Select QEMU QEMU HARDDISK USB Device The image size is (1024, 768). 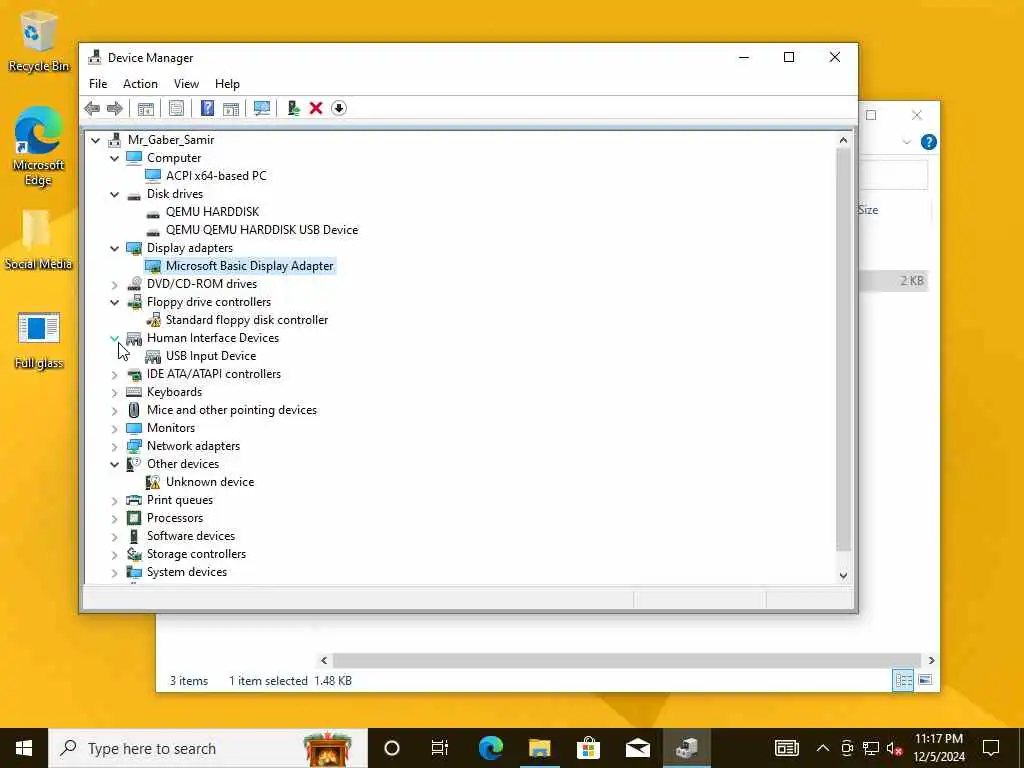coord(262,230)
